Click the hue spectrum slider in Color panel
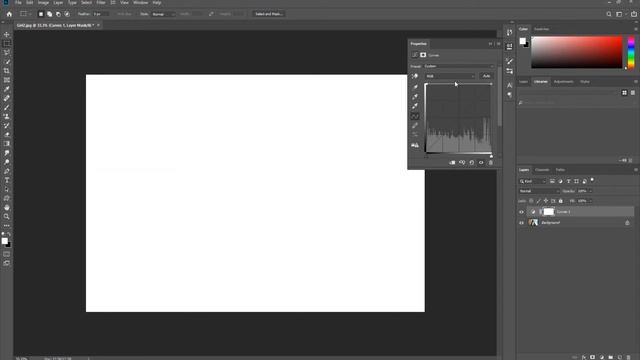This screenshot has width=640, height=360. click(631, 52)
